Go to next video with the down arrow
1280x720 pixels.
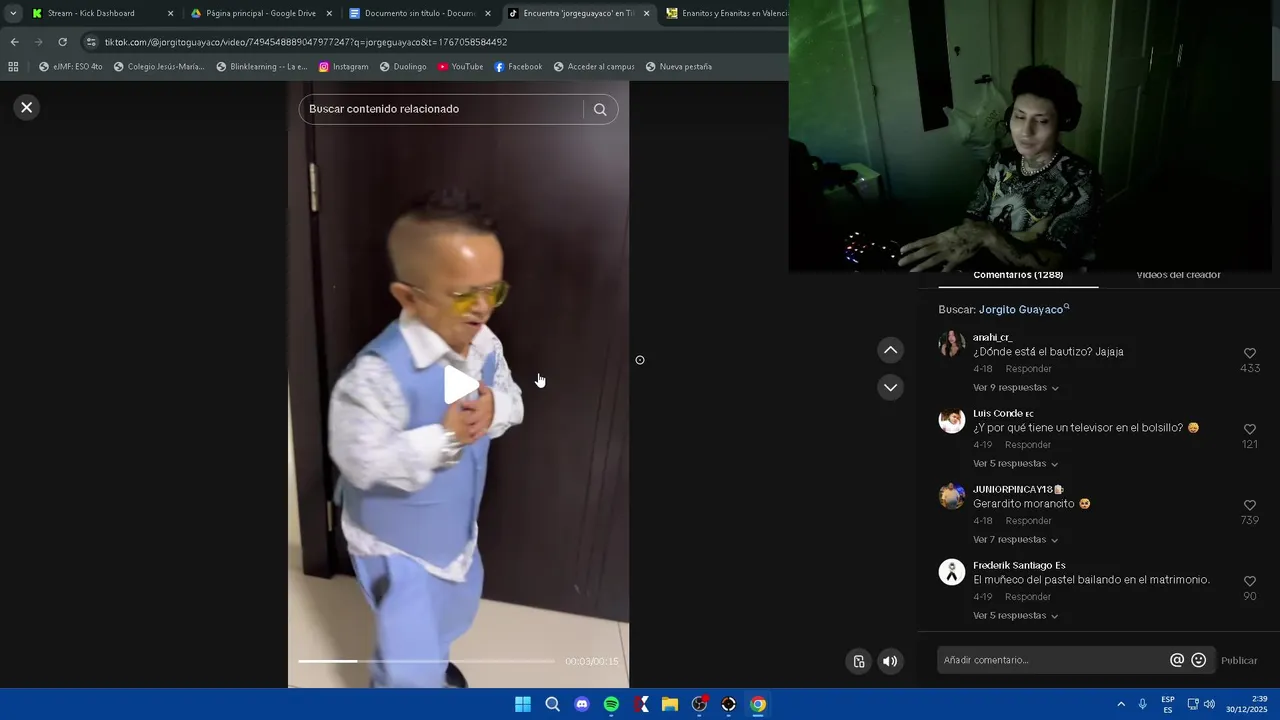pyautogui.click(x=890, y=387)
